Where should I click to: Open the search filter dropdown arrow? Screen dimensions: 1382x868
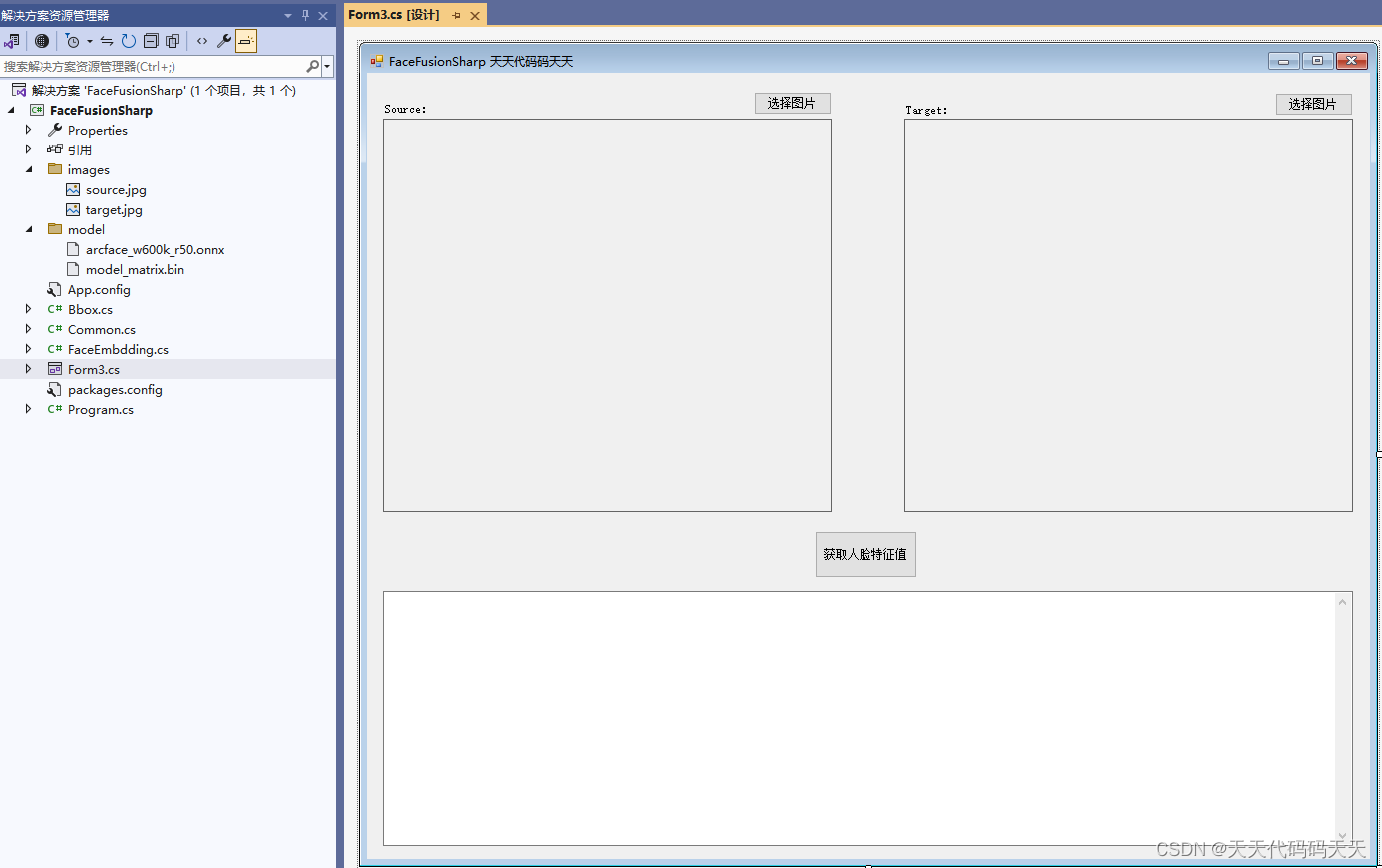pyautogui.click(x=326, y=65)
